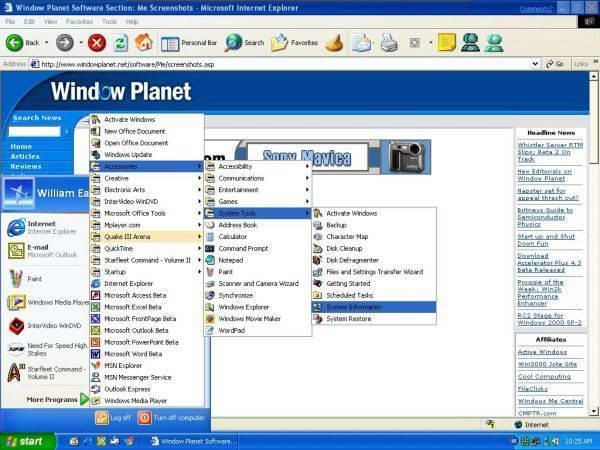
Task: Click the Sony Mavica banner ad
Action: pos(333,157)
